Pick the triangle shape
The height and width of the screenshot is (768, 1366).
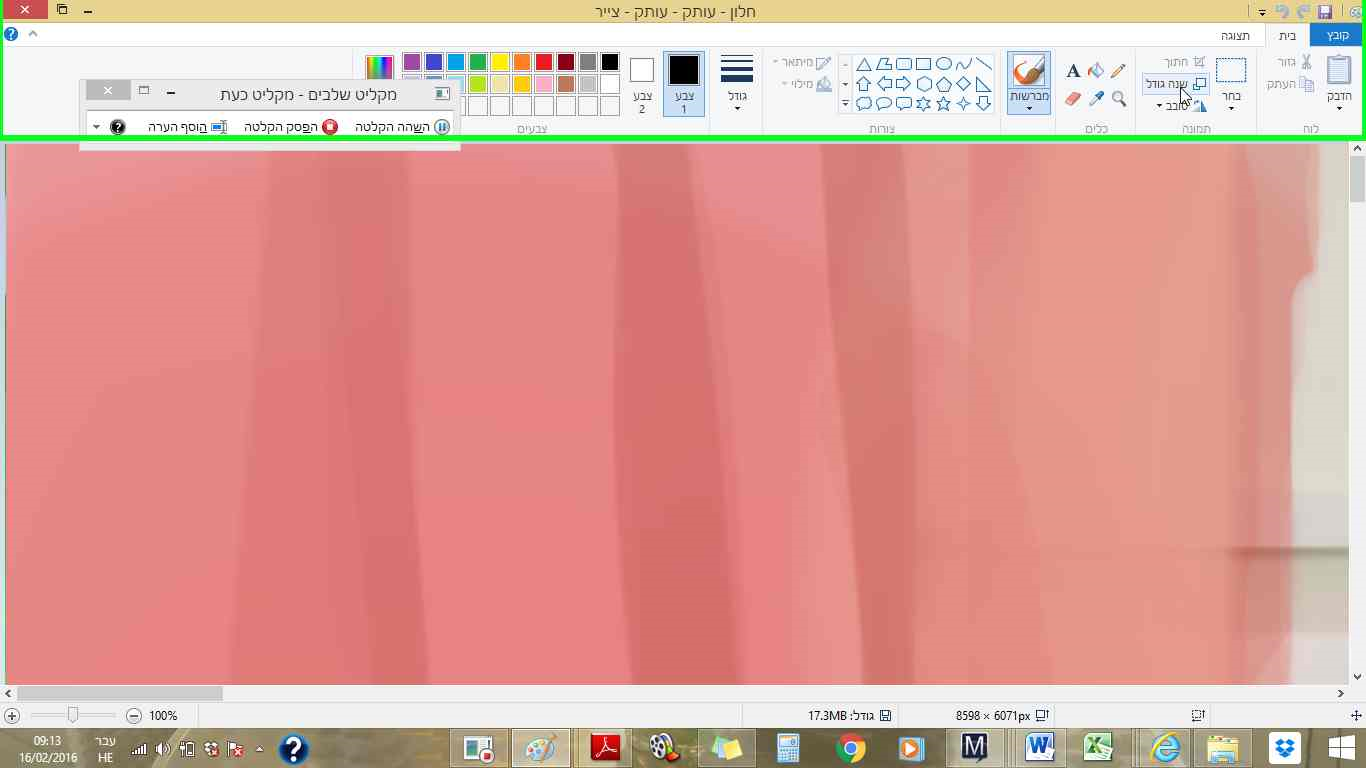pos(863,64)
